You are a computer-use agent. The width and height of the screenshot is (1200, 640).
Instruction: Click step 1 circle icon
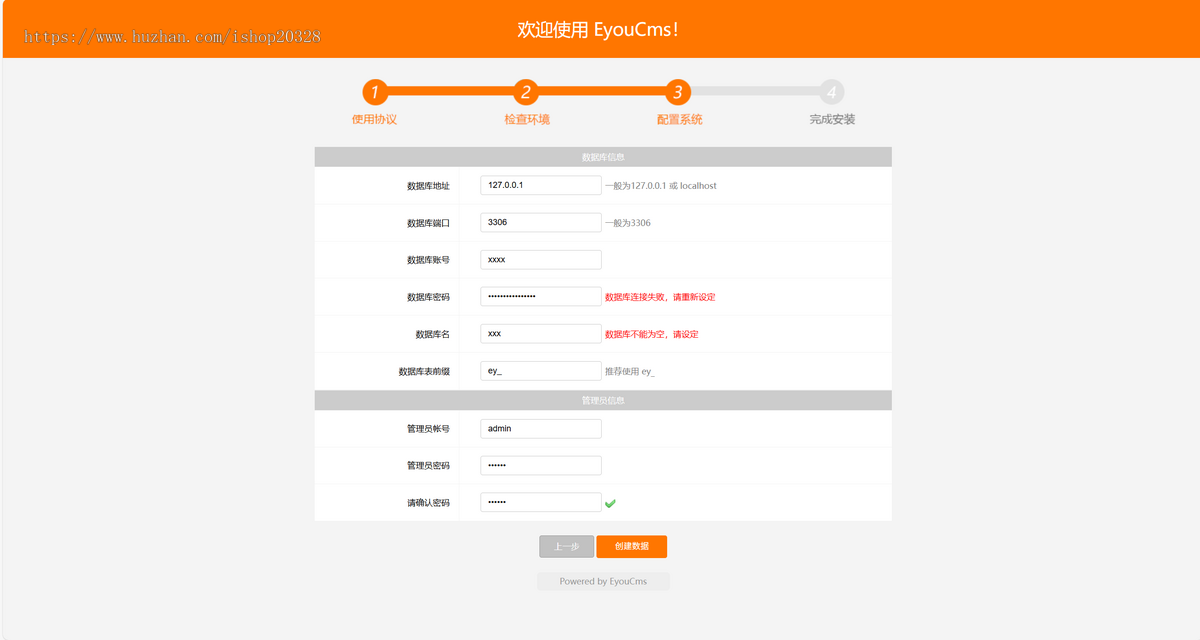[x=375, y=93]
